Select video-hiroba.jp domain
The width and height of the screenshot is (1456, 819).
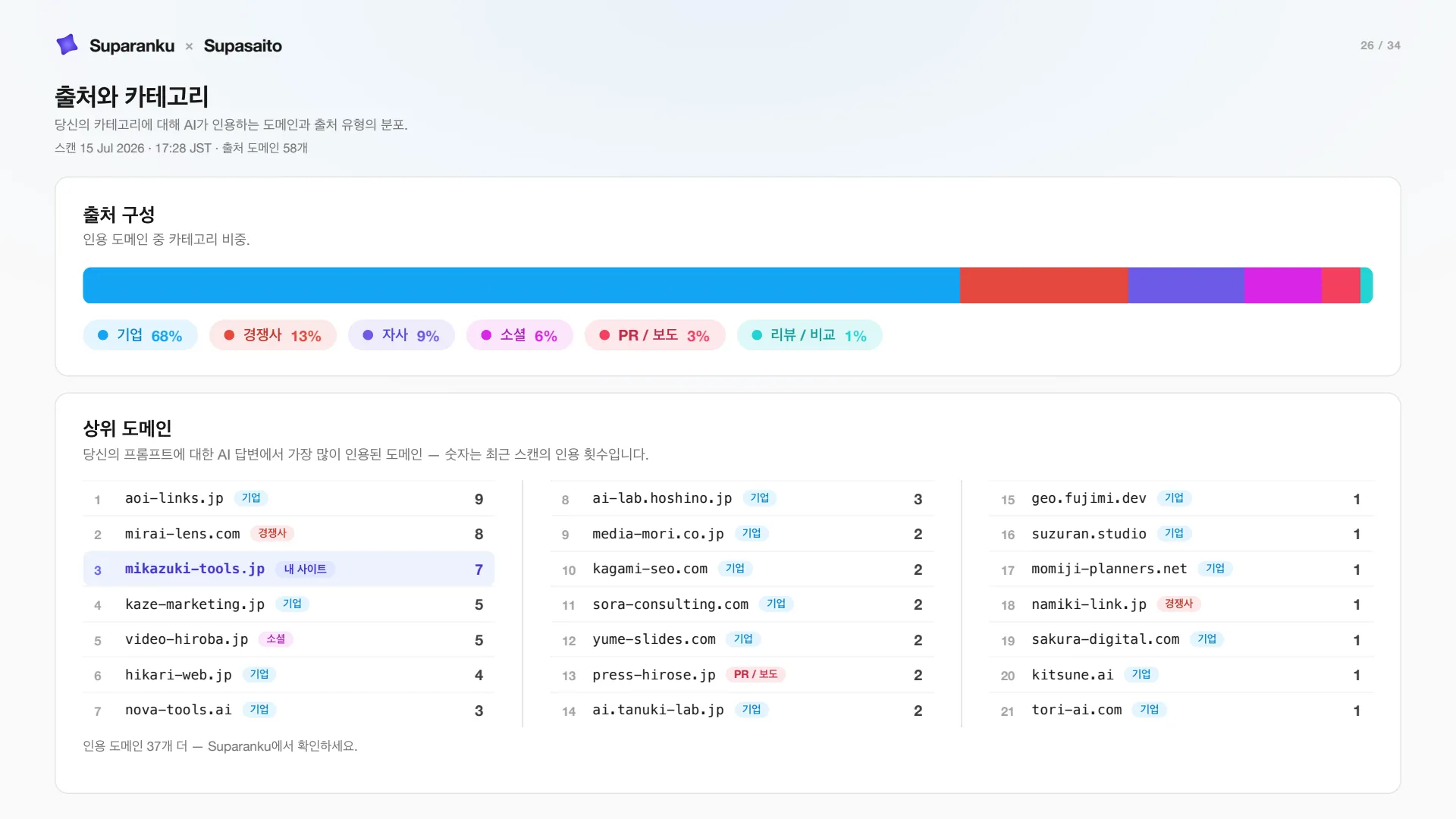187,639
